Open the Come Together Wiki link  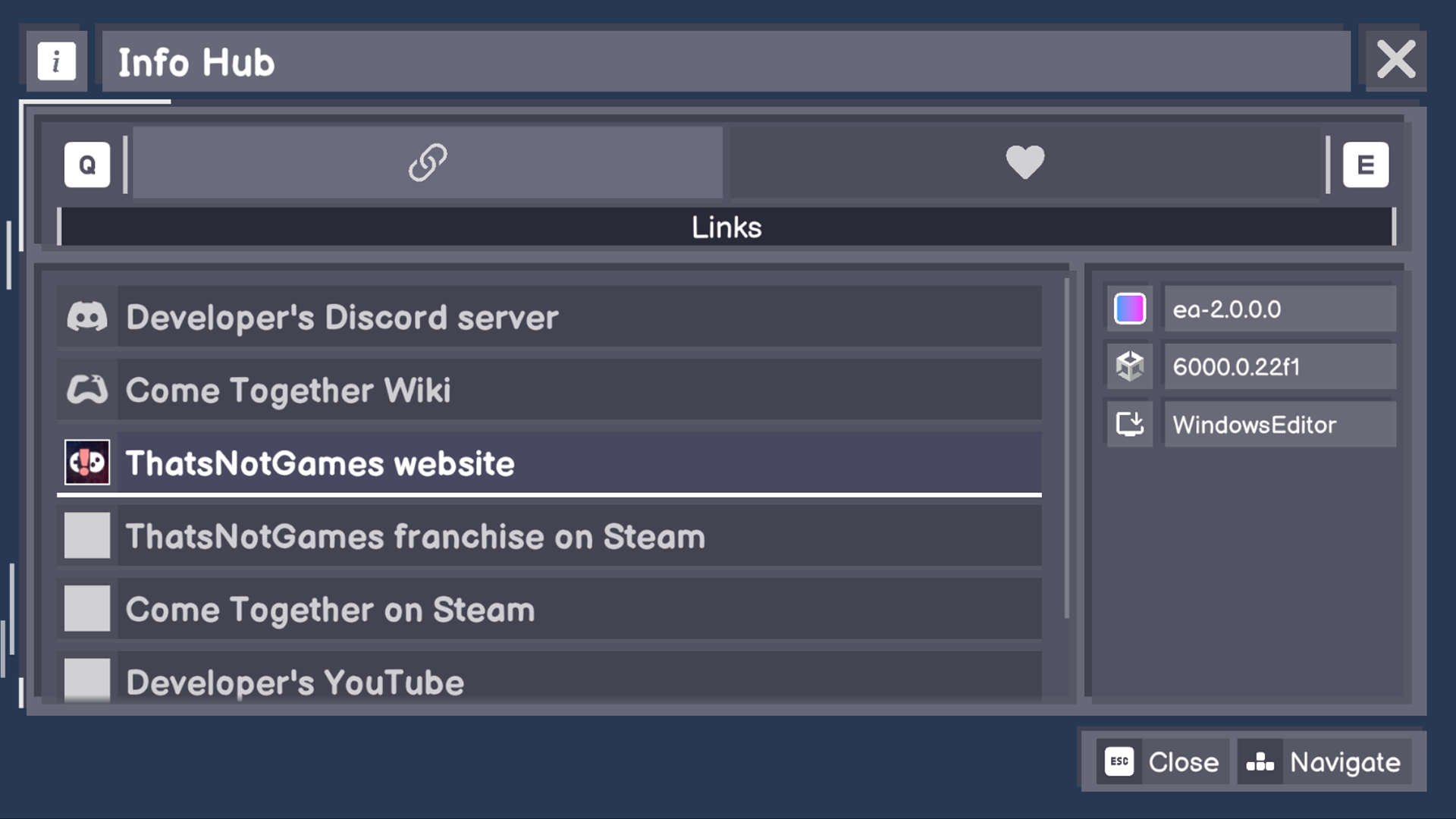click(x=548, y=391)
